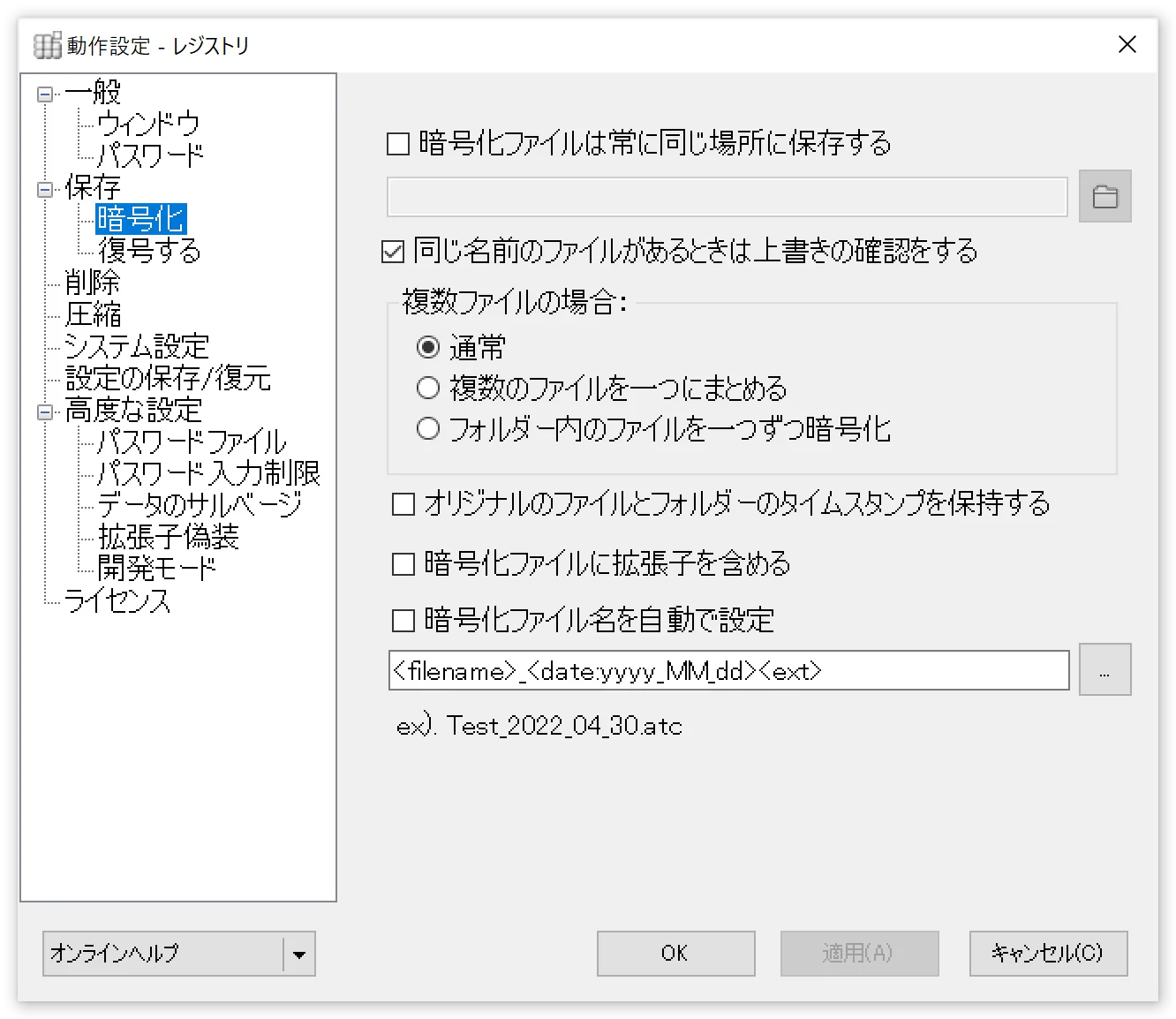Screen dimensions: 1176x1019
Task: Select the 通常 radio button
Action: point(428,346)
